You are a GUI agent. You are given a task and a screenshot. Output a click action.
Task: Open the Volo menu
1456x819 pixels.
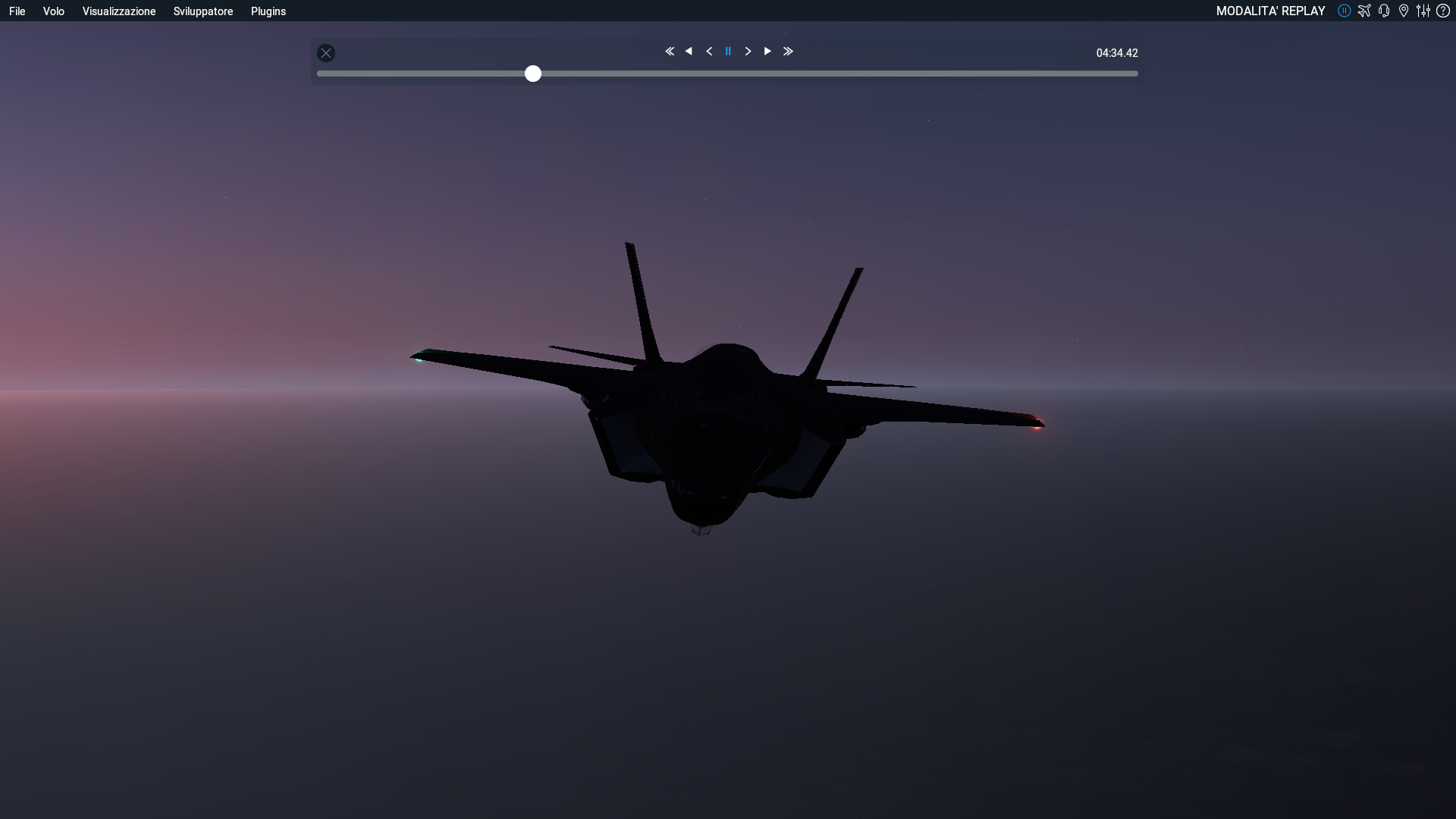click(54, 11)
